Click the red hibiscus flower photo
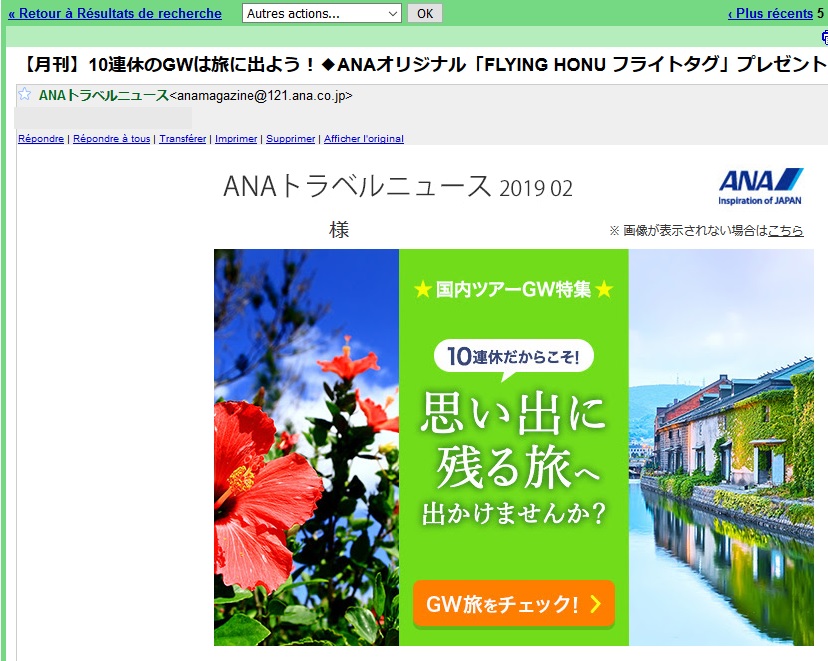 coord(306,447)
